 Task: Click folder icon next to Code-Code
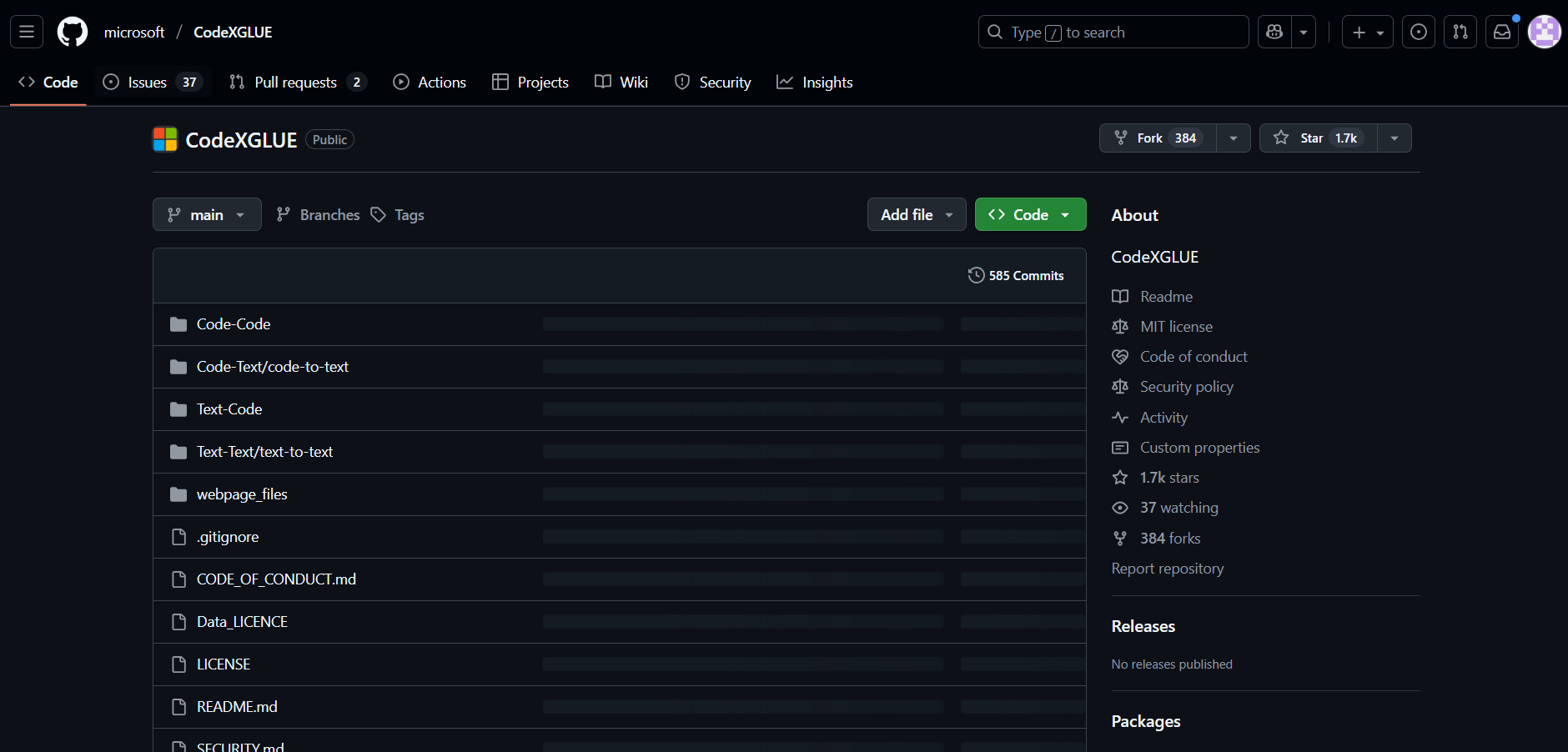178,324
